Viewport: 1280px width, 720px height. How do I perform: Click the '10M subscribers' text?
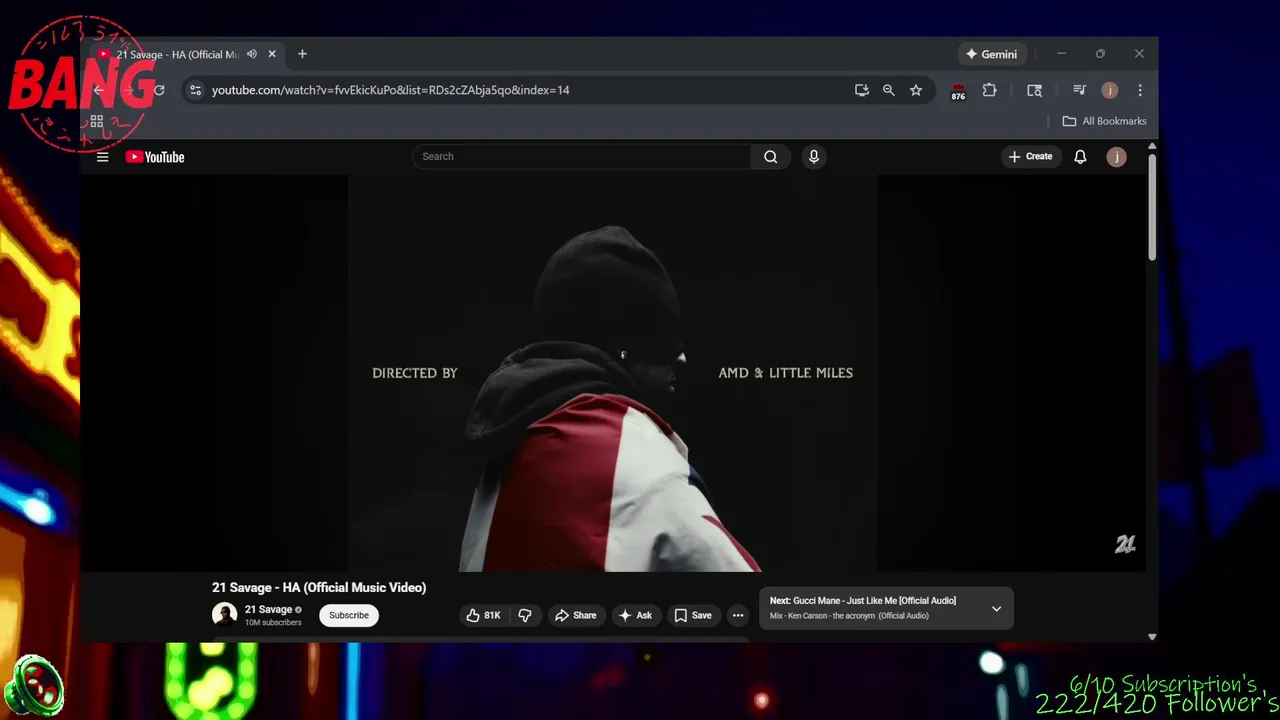(273, 622)
